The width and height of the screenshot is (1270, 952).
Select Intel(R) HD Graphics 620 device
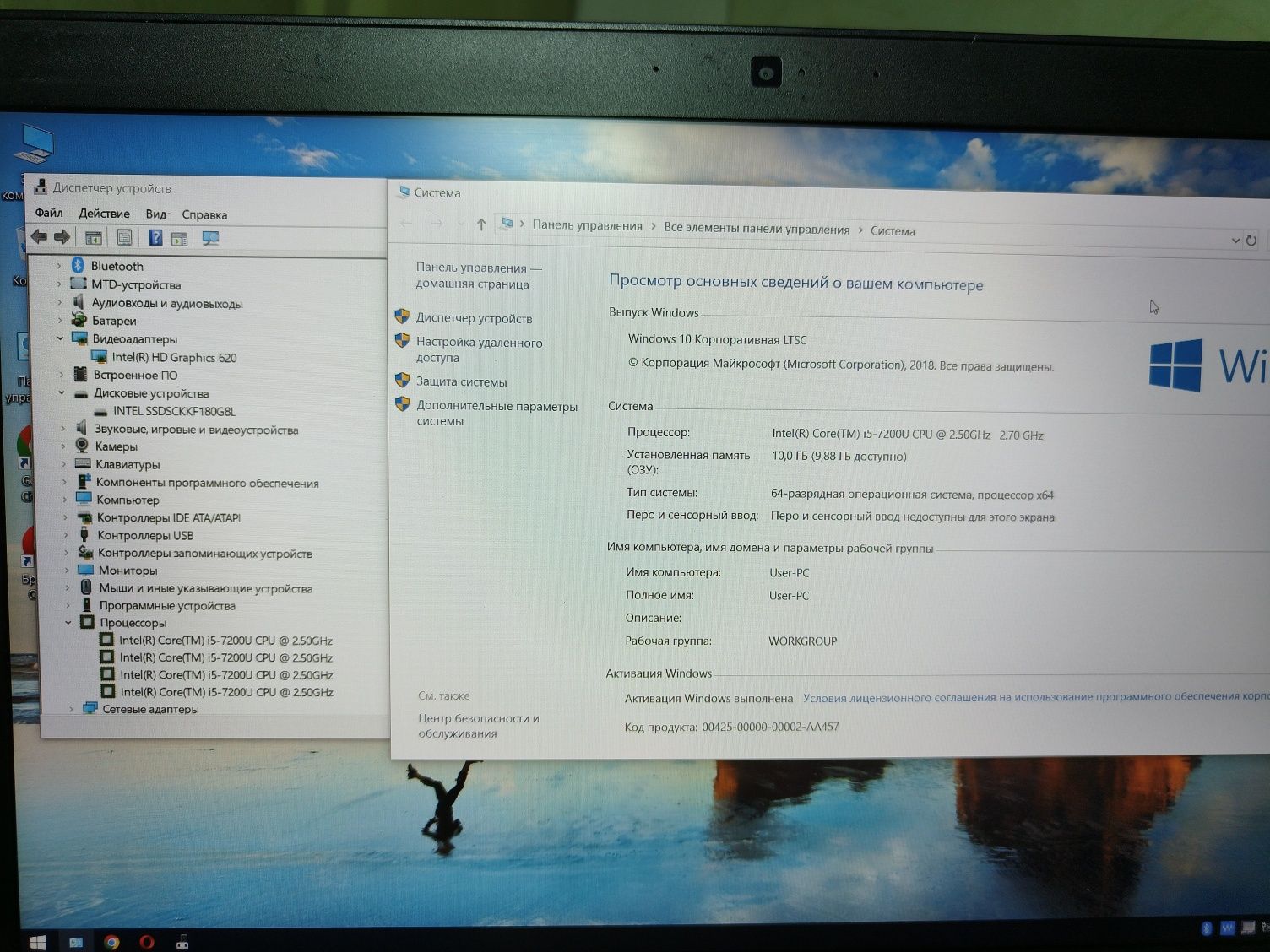click(x=174, y=357)
